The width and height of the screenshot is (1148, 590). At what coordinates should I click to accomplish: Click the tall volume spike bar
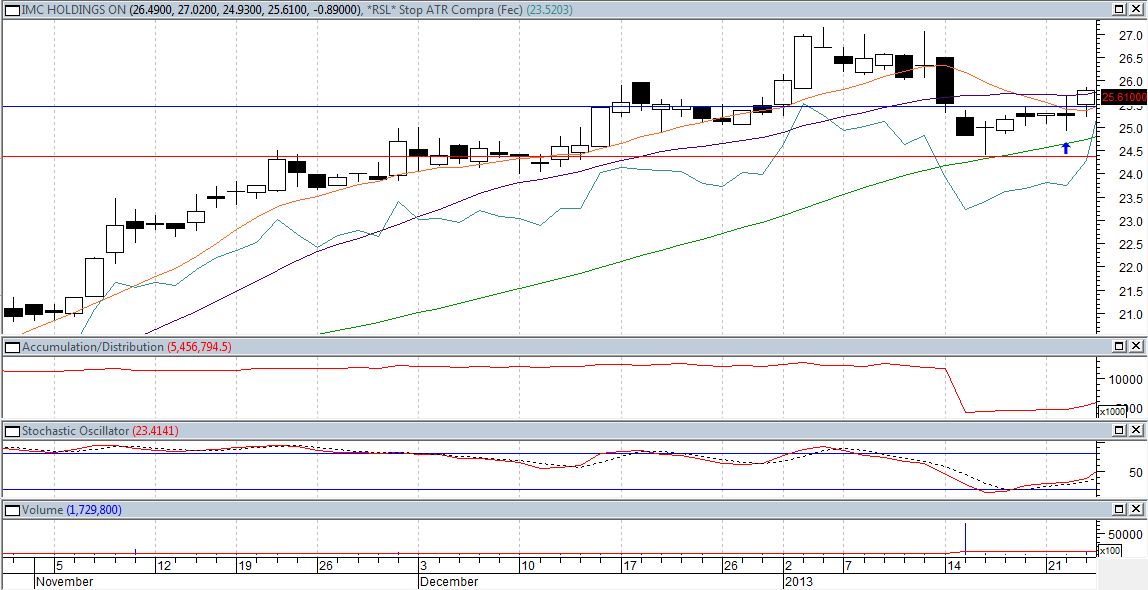[x=966, y=537]
